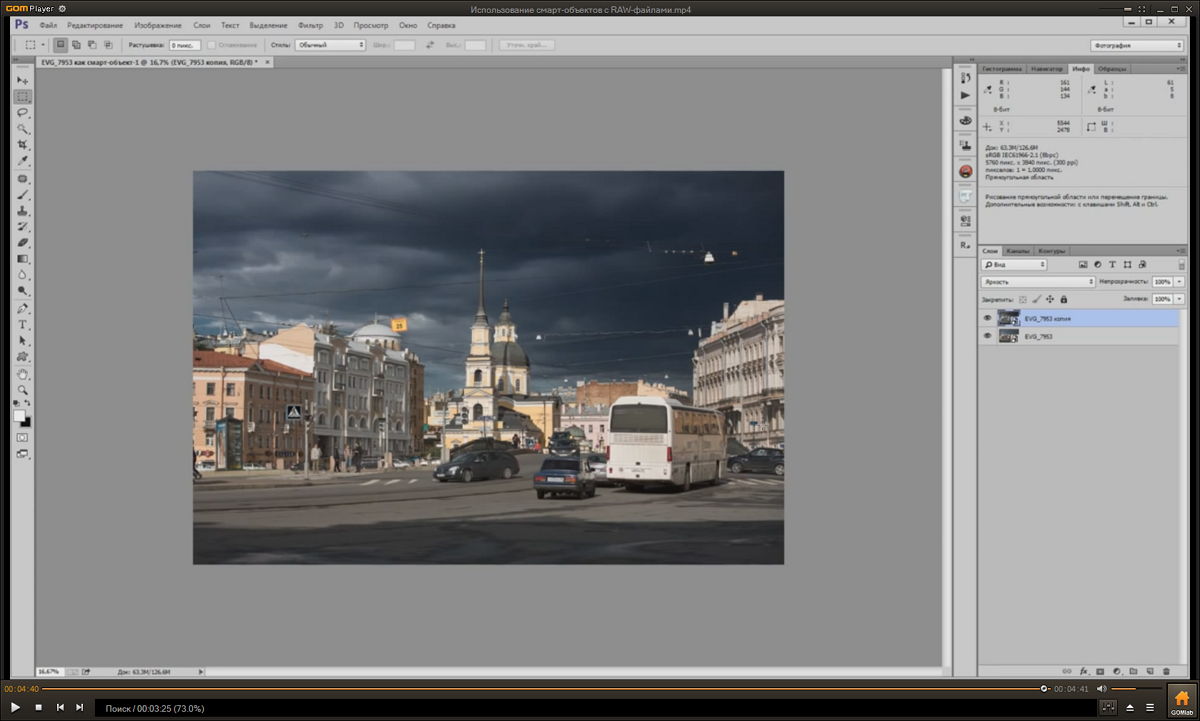Viewport: 1200px width, 721px height.
Task: Hide the EVG_7953 копия layer
Action: 987,318
